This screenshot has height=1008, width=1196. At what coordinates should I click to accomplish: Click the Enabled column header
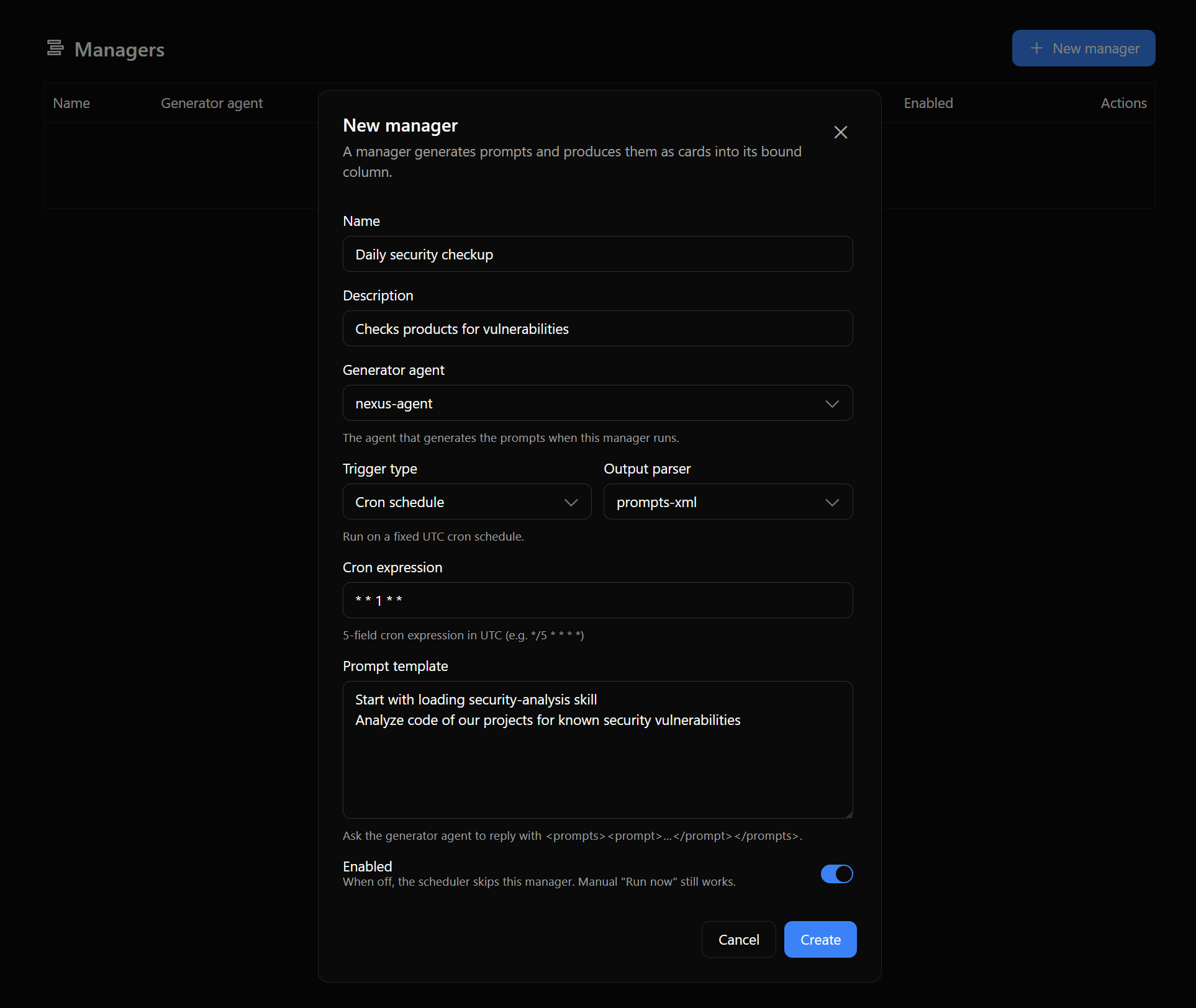coord(928,103)
